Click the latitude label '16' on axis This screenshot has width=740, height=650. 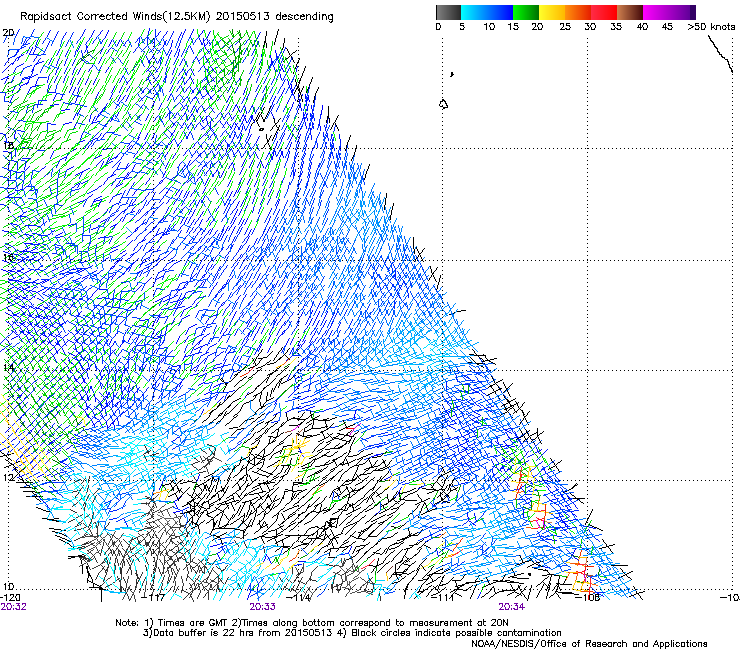8,257
